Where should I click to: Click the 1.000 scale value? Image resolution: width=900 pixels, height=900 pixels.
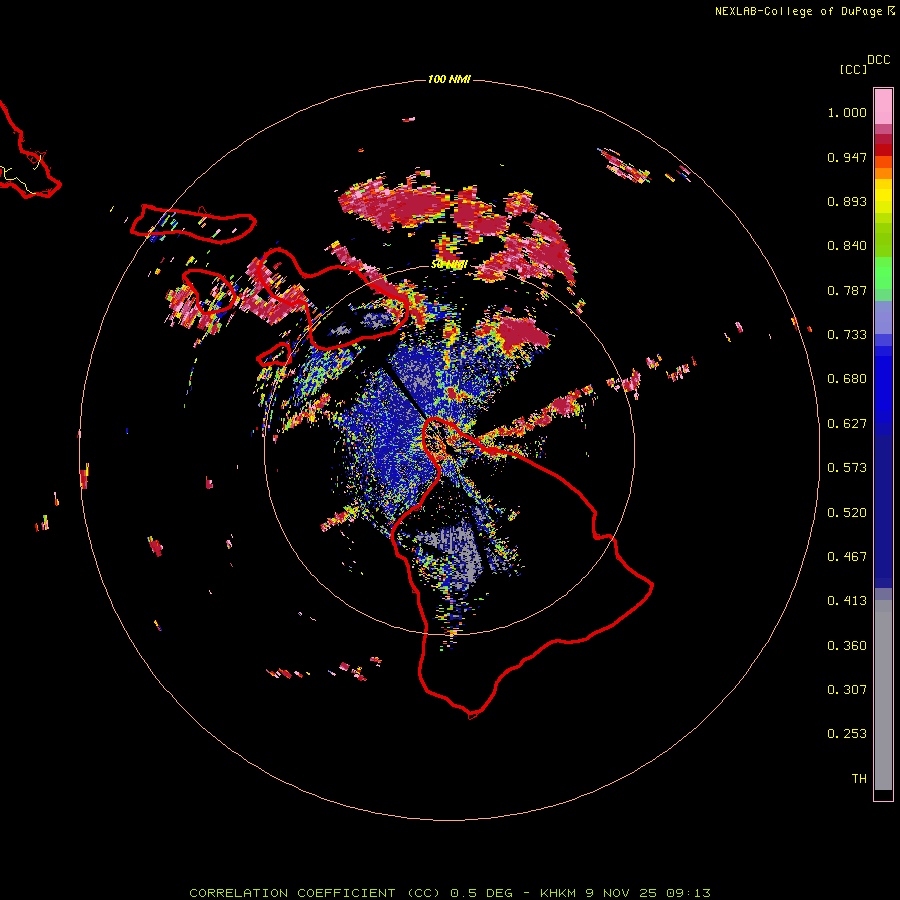coord(847,112)
